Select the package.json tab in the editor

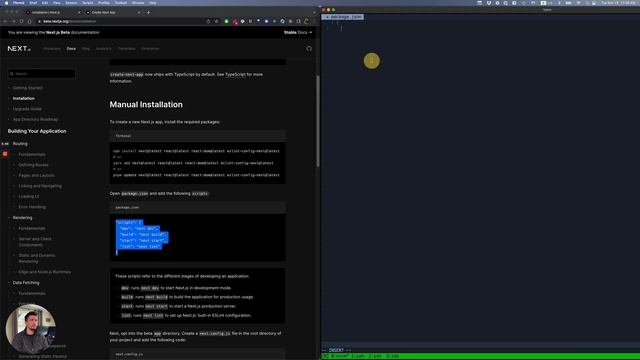[x=343, y=17]
